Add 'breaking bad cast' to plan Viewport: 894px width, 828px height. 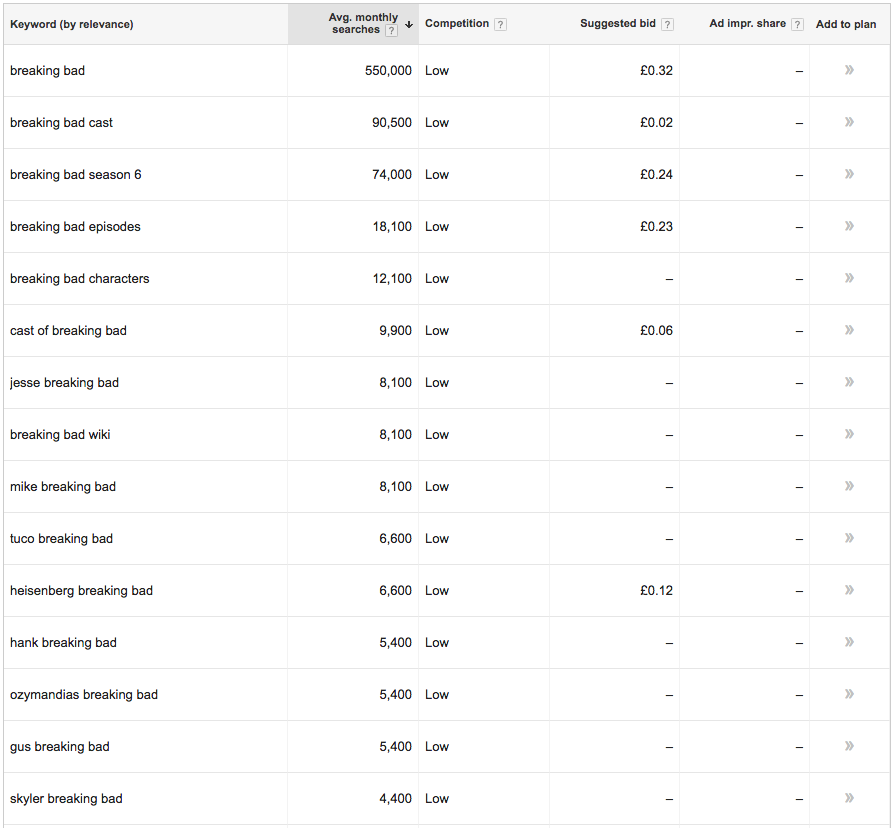click(x=849, y=123)
